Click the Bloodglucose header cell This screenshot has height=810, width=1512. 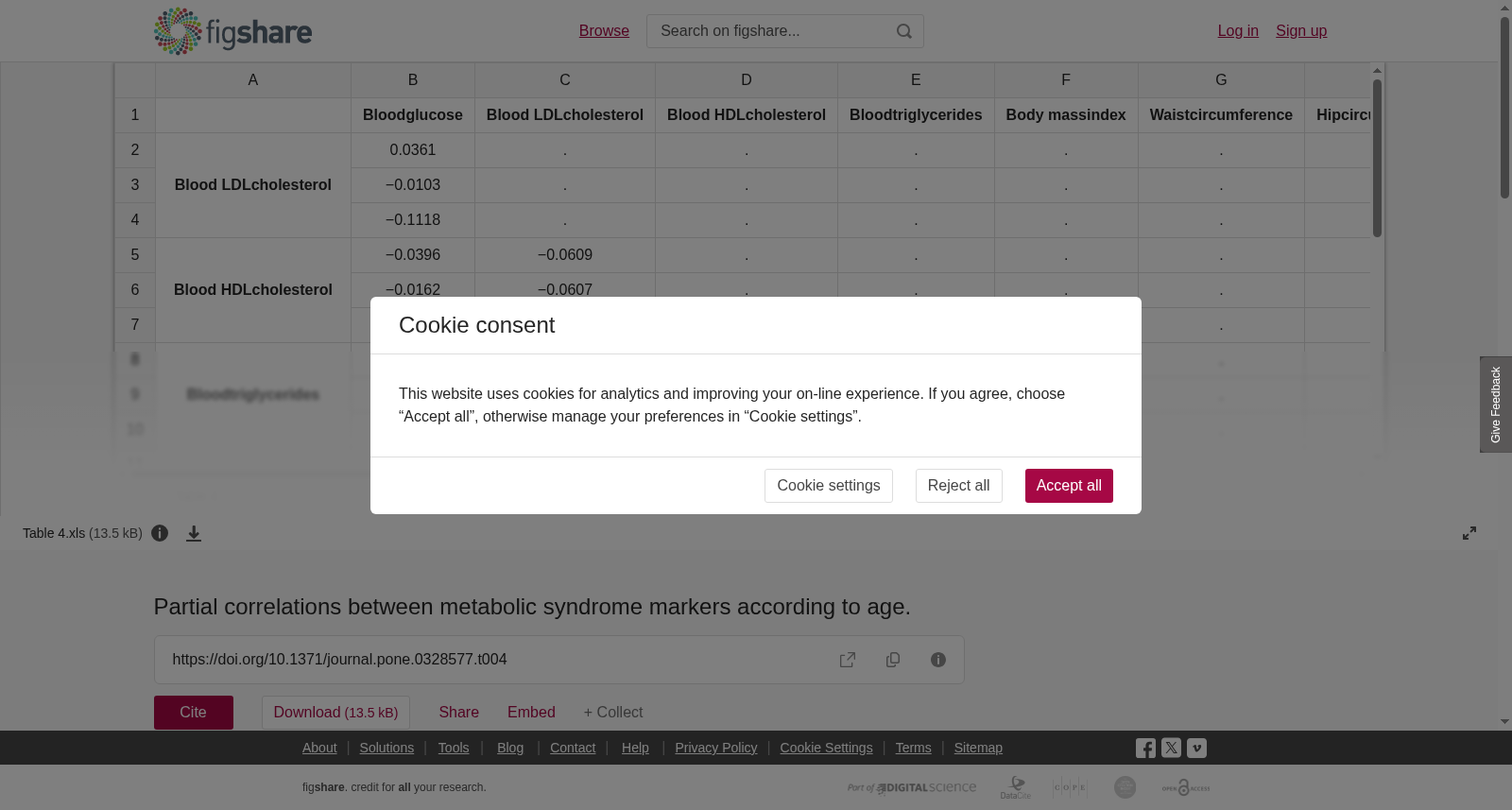tap(413, 115)
